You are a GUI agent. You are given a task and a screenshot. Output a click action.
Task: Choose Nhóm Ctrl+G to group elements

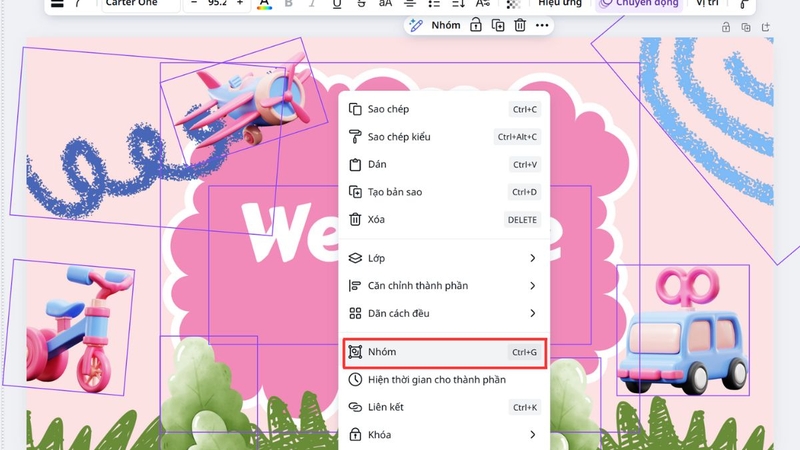tap(444, 352)
